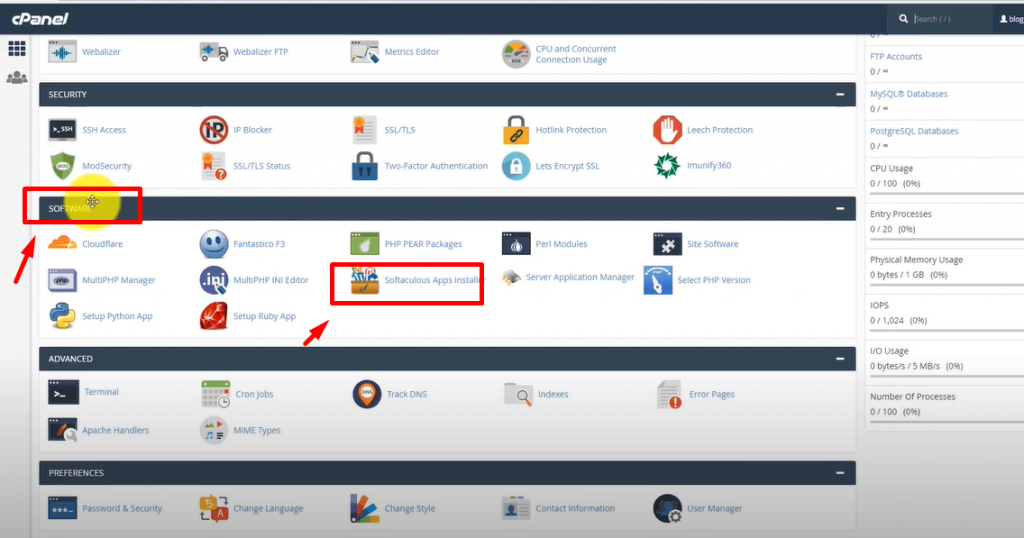Open Hotlink Protection padlock icon

[x=516, y=130]
